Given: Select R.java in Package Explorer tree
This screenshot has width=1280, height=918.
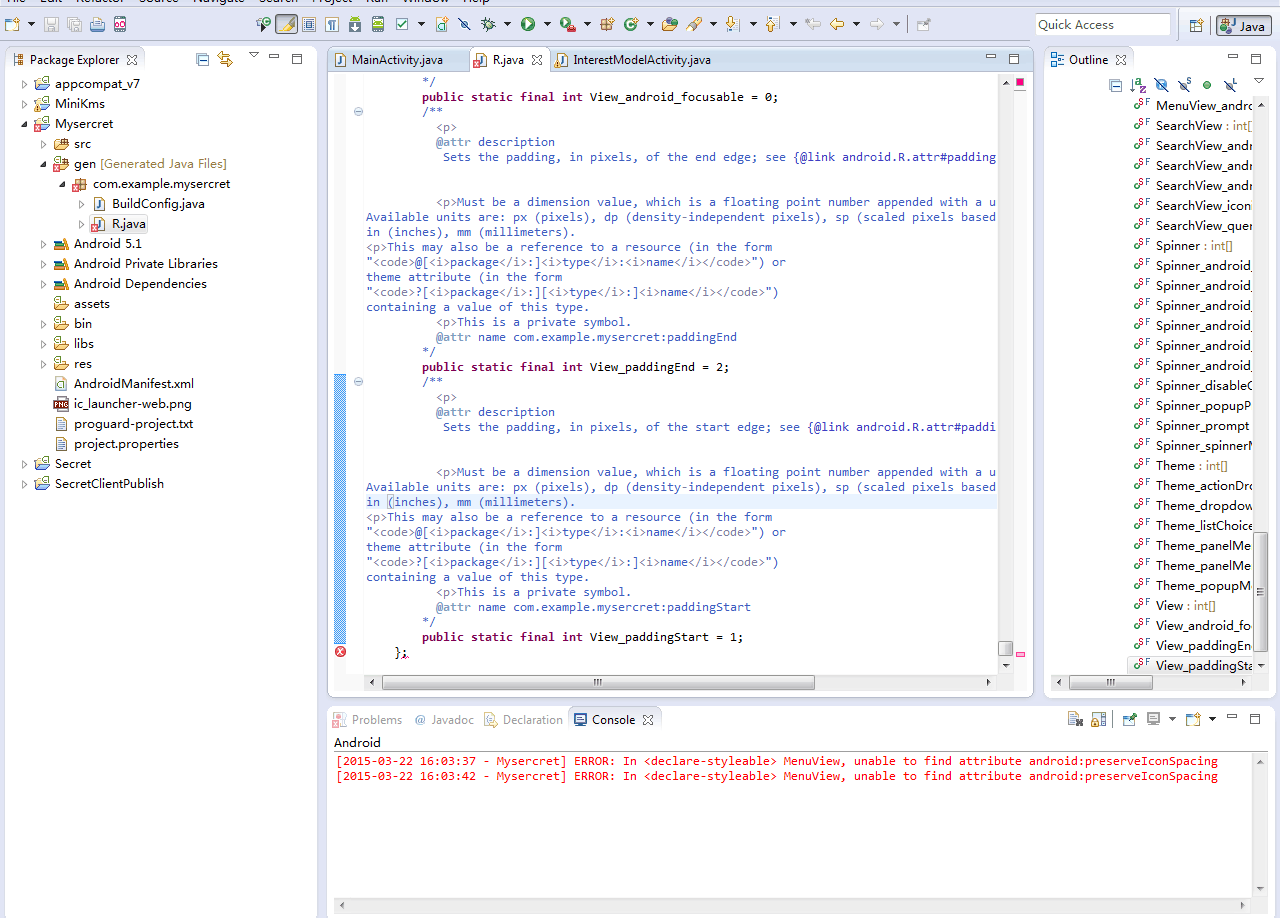Looking at the screenshot, I should tap(128, 224).
